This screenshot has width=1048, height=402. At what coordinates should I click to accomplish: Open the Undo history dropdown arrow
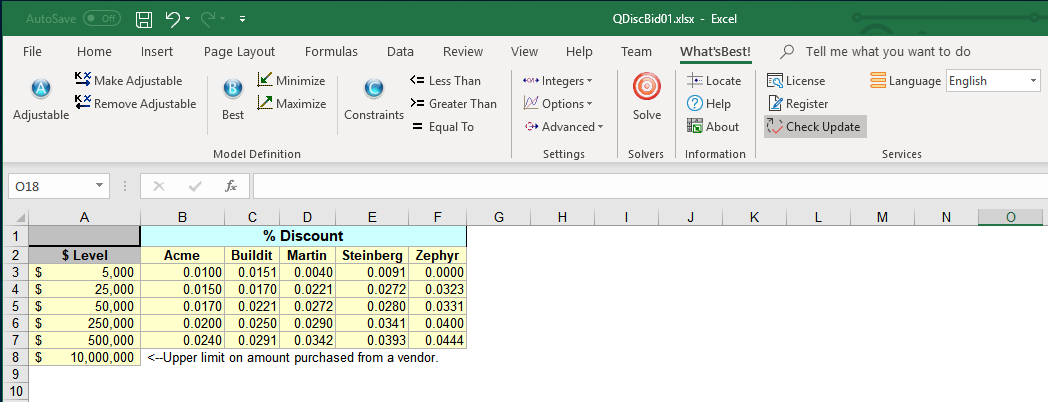click(x=187, y=19)
